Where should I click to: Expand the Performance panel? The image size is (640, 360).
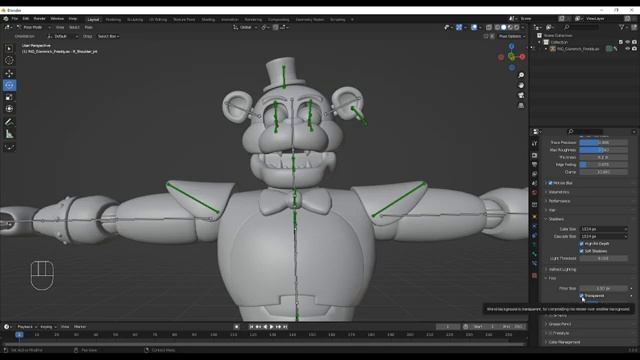pyautogui.click(x=559, y=201)
